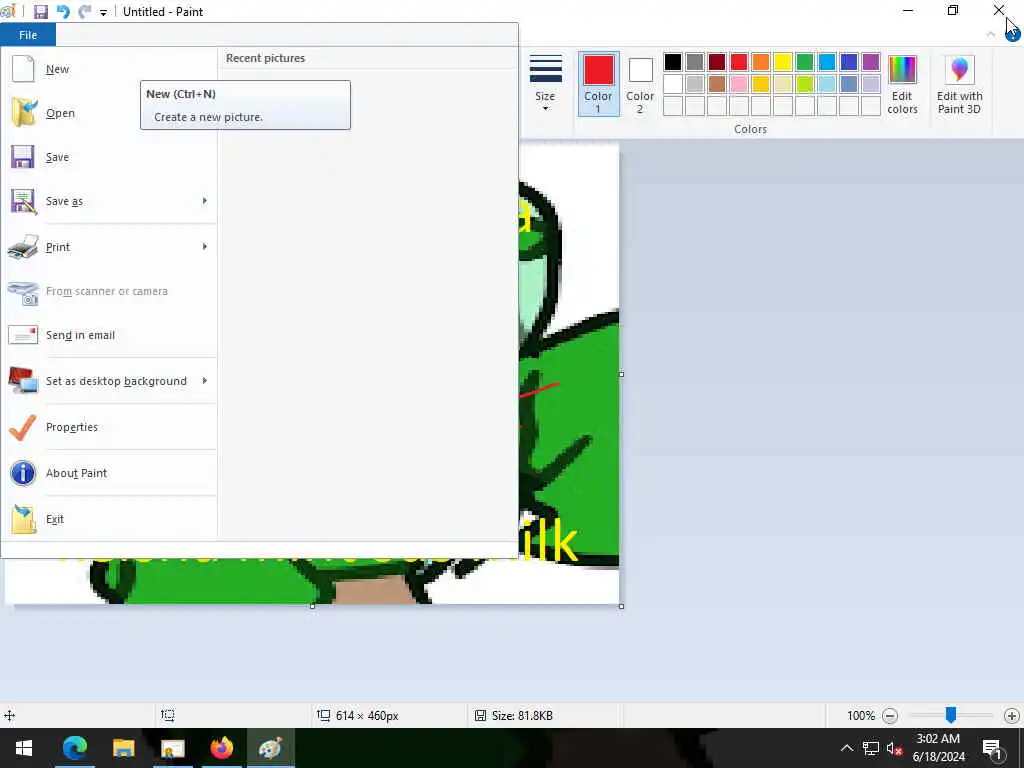This screenshot has width=1024, height=768.
Task: Click the Undo arrow in title bar
Action: [x=63, y=12]
